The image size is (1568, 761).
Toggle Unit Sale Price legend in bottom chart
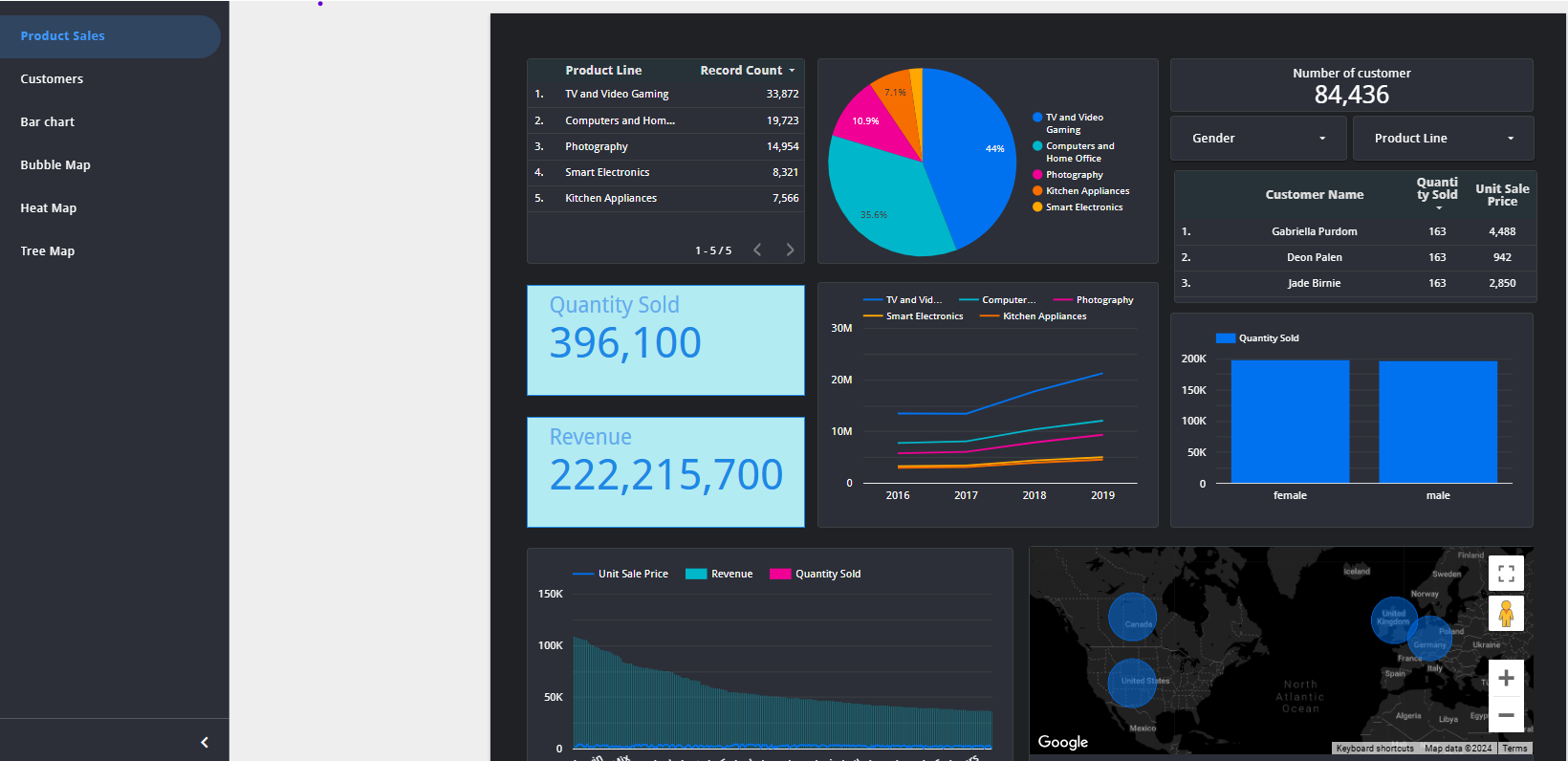pyautogui.click(x=621, y=575)
